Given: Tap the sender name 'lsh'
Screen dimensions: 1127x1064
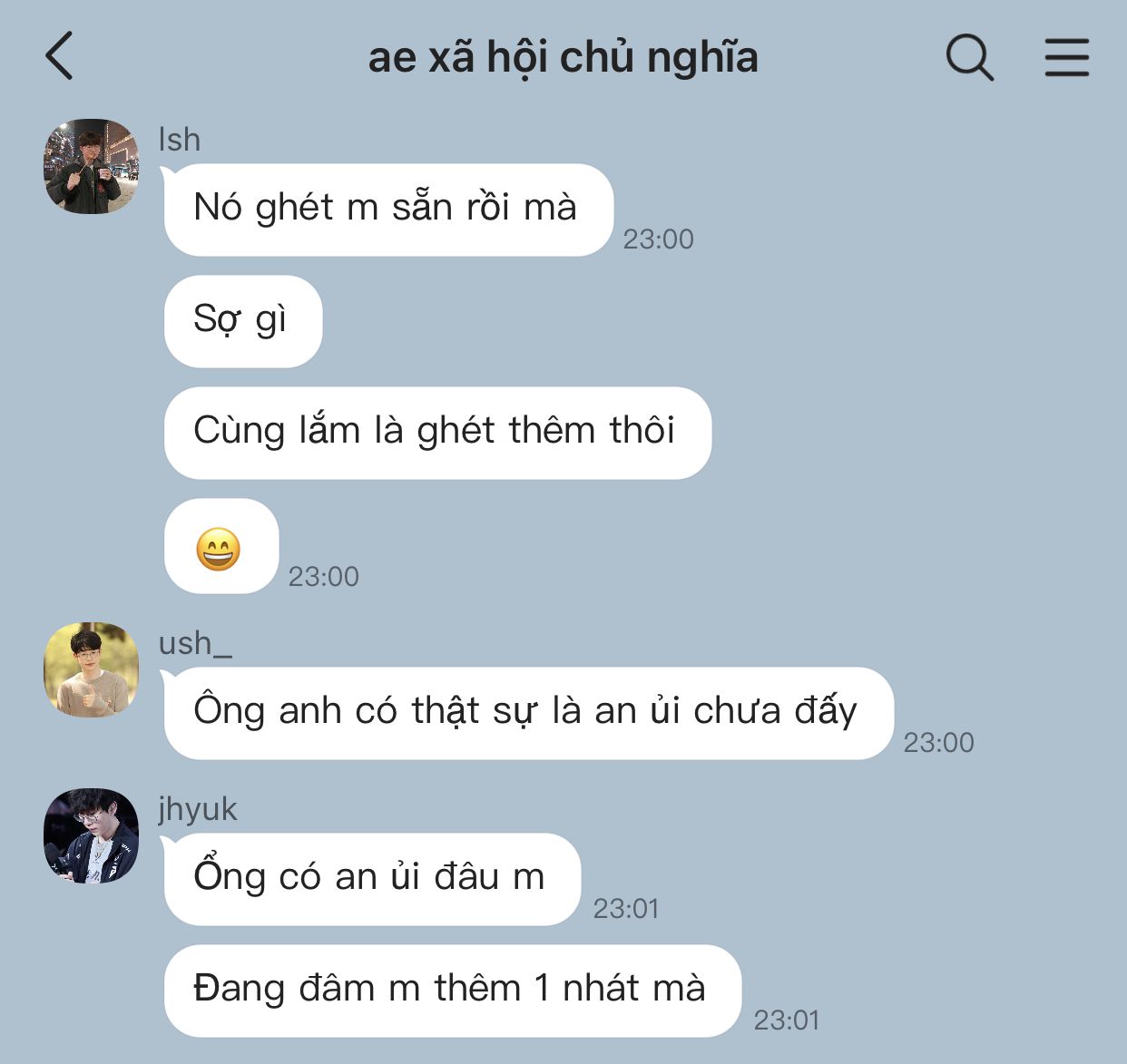Looking at the screenshot, I should (179, 140).
